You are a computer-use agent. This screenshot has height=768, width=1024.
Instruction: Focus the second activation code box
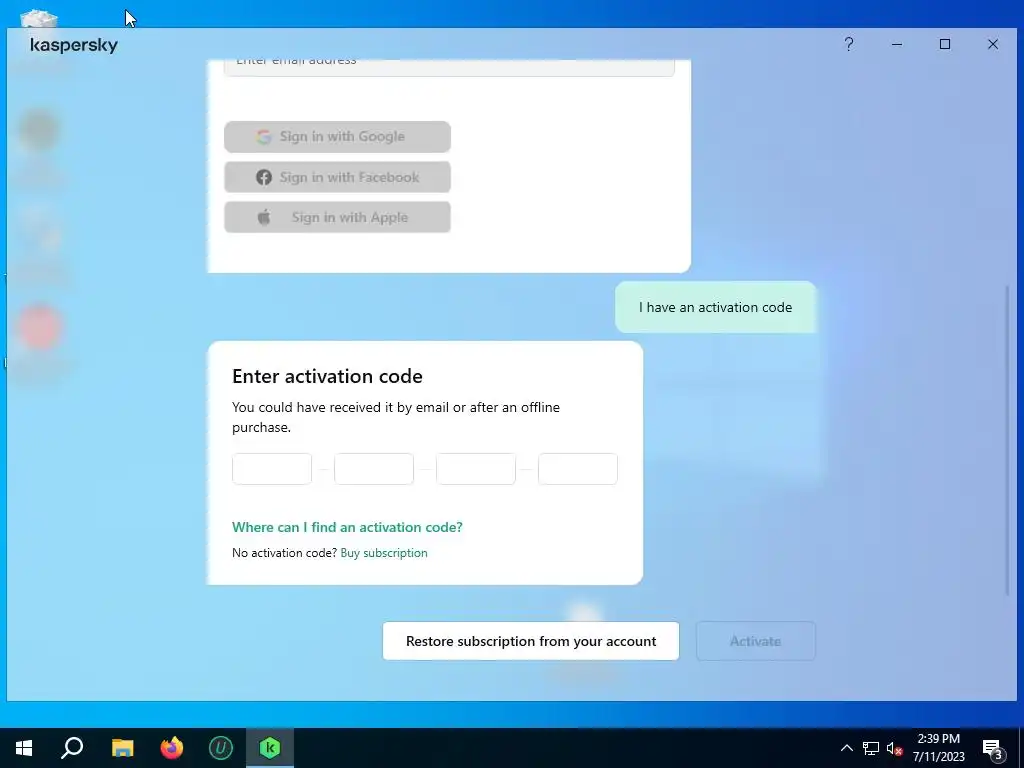pyautogui.click(x=374, y=469)
